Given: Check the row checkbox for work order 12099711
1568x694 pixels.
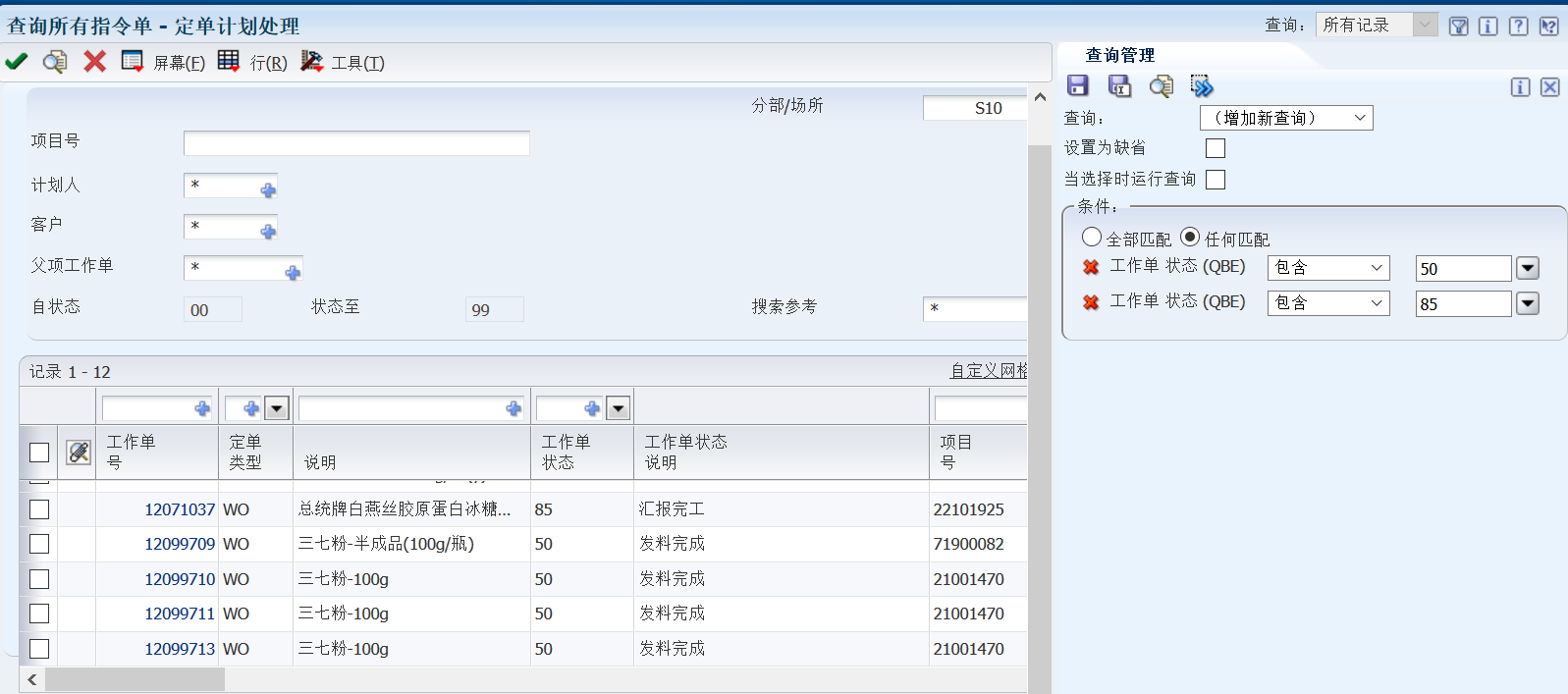Looking at the screenshot, I should [39, 614].
